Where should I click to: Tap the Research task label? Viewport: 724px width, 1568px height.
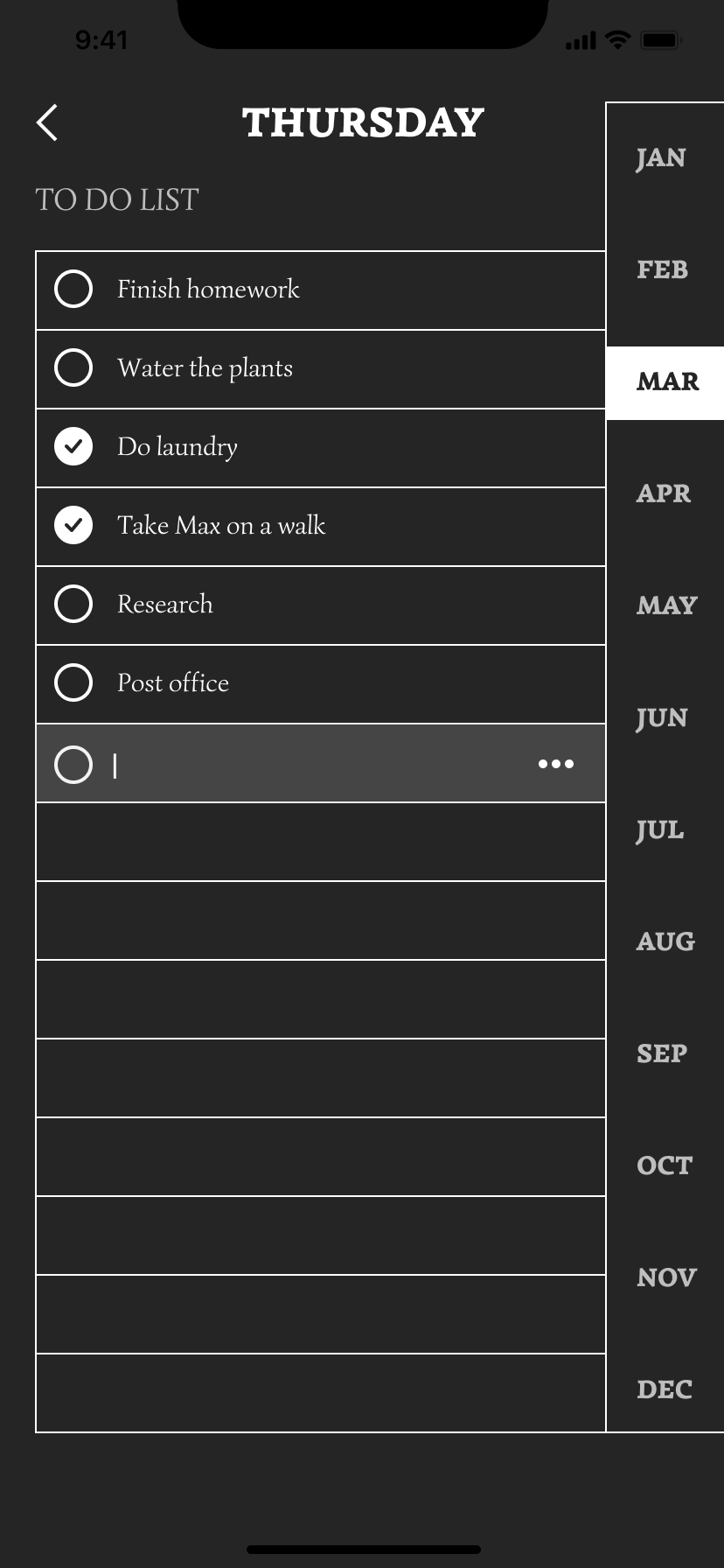pos(165,605)
